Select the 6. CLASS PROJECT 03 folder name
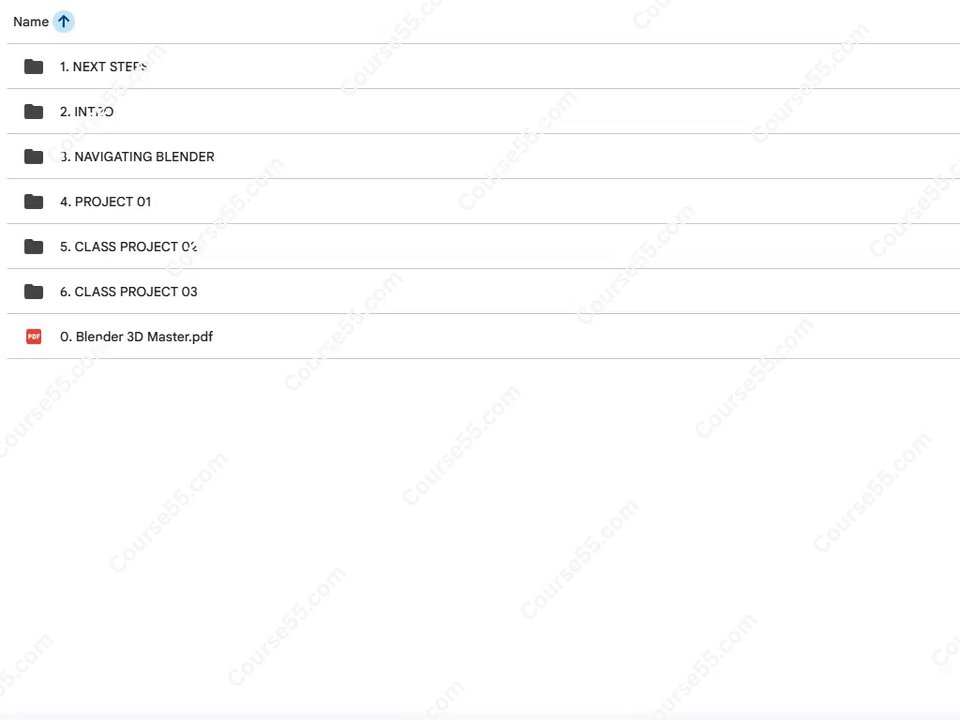The height and width of the screenshot is (720, 960). click(129, 291)
